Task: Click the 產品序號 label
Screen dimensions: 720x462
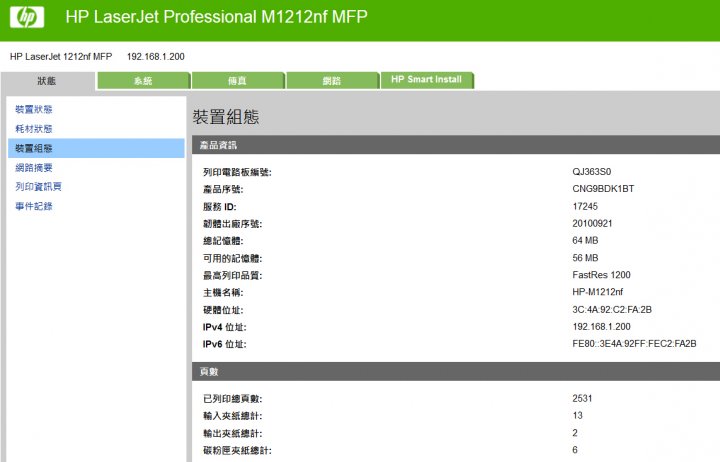Action: click(x=223, y=189)
